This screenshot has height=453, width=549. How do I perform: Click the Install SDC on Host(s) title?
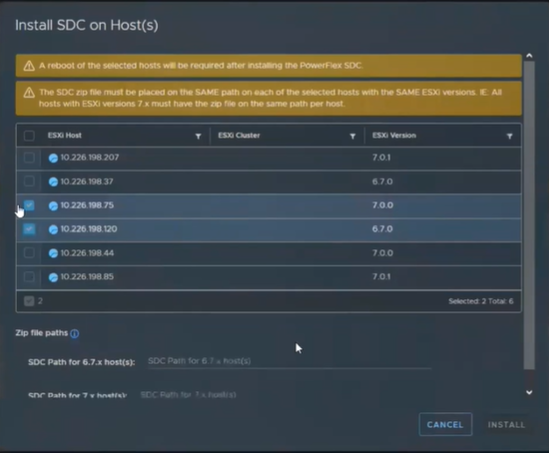pyautogui.click(x=87, y=25)
